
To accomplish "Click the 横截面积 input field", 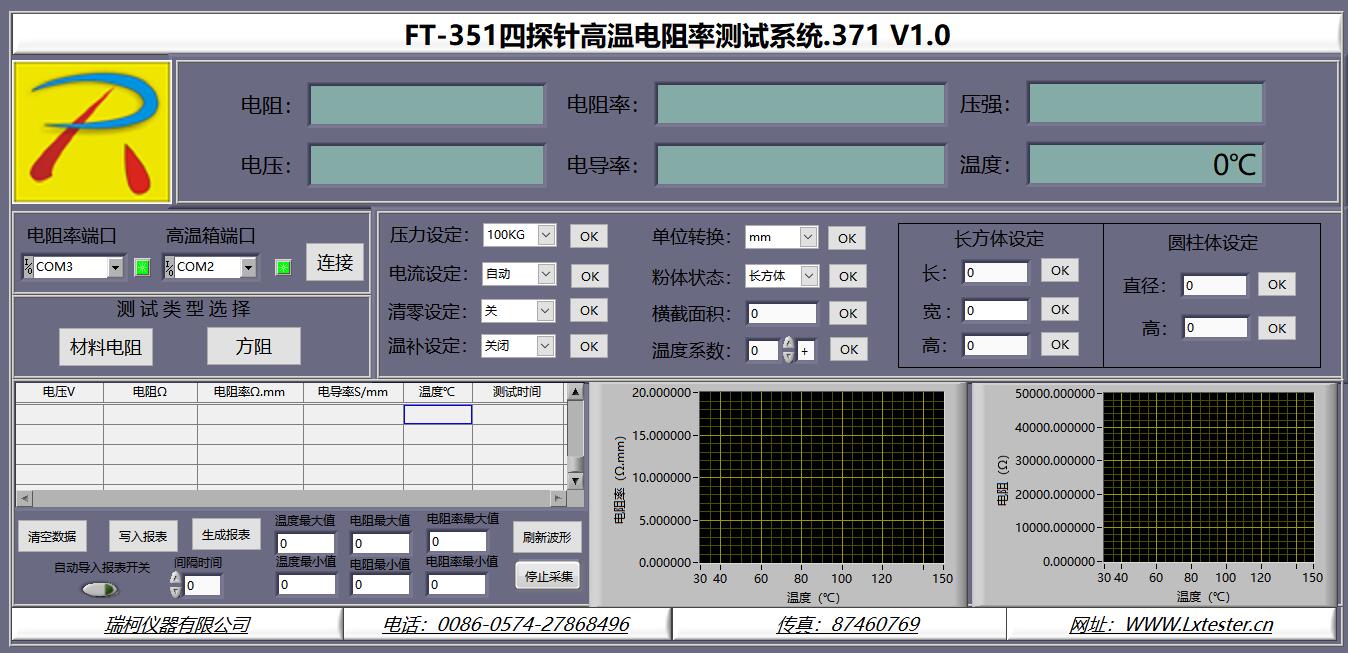I will [781, 313].
